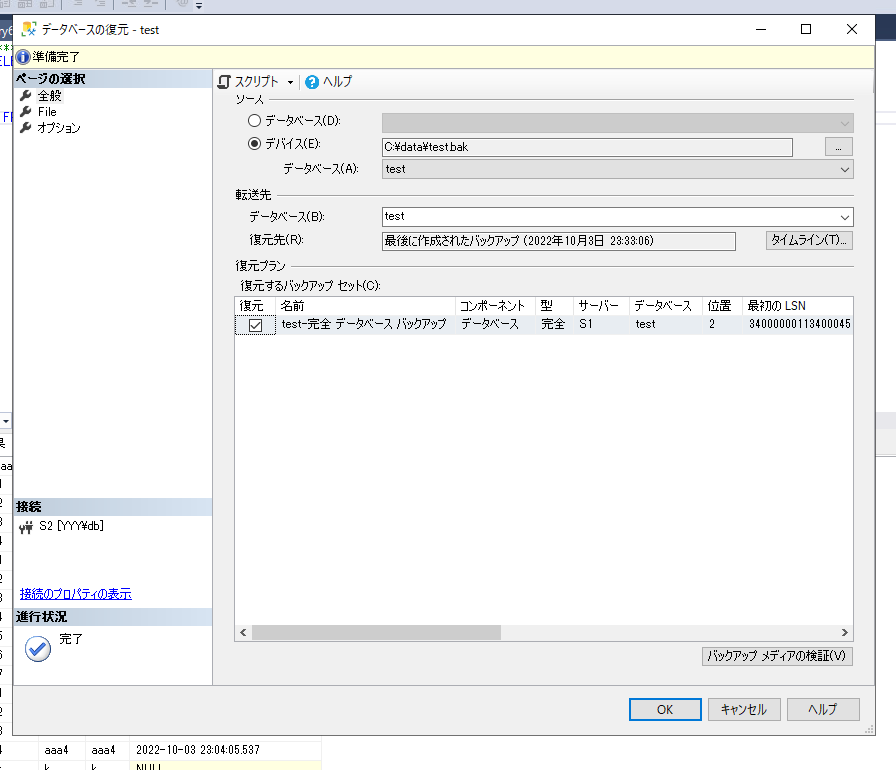Choose the デバイス(E) source radio button

(x=254, y=143)
